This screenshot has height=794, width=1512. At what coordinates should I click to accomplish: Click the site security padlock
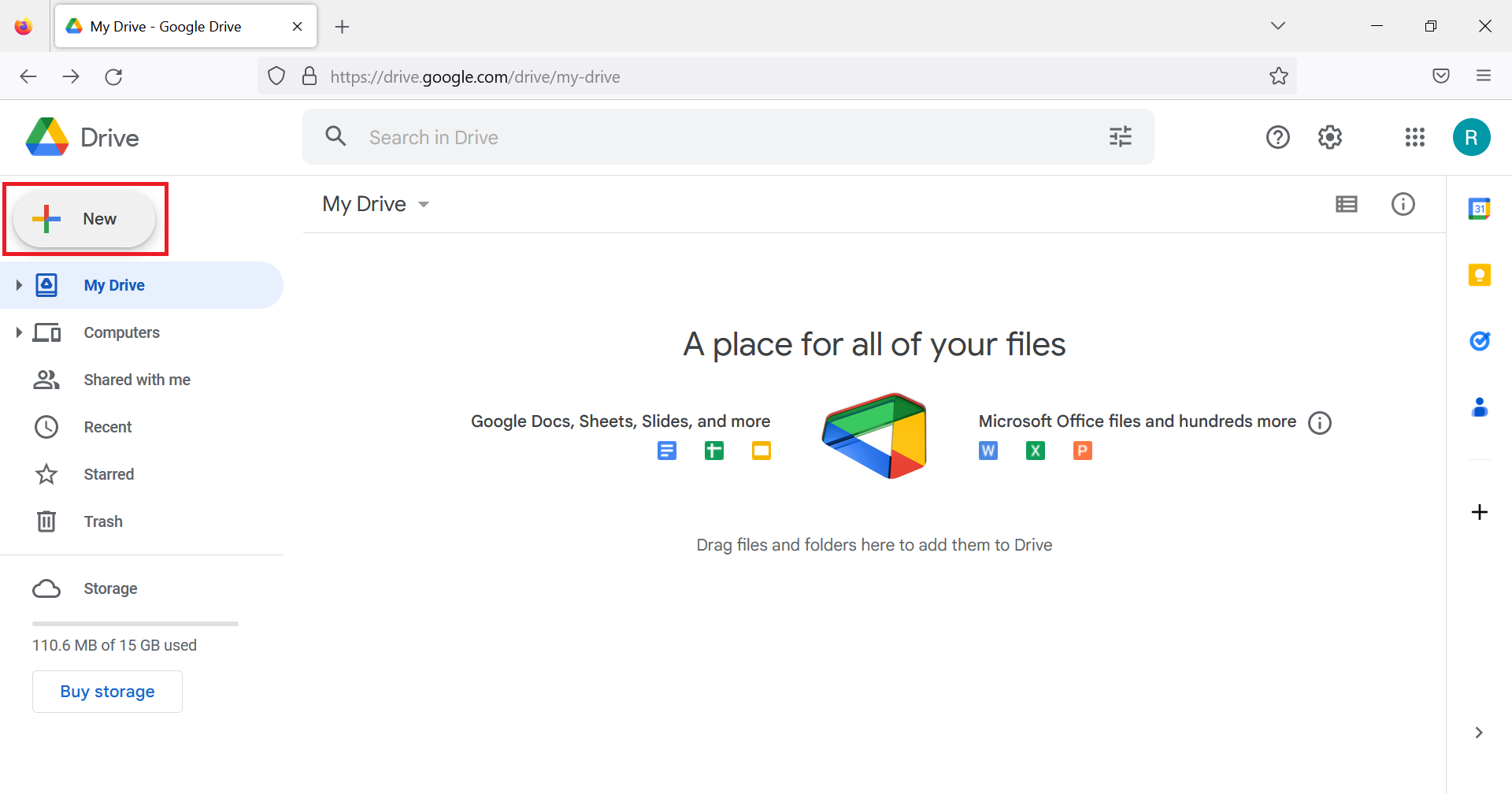309,76
